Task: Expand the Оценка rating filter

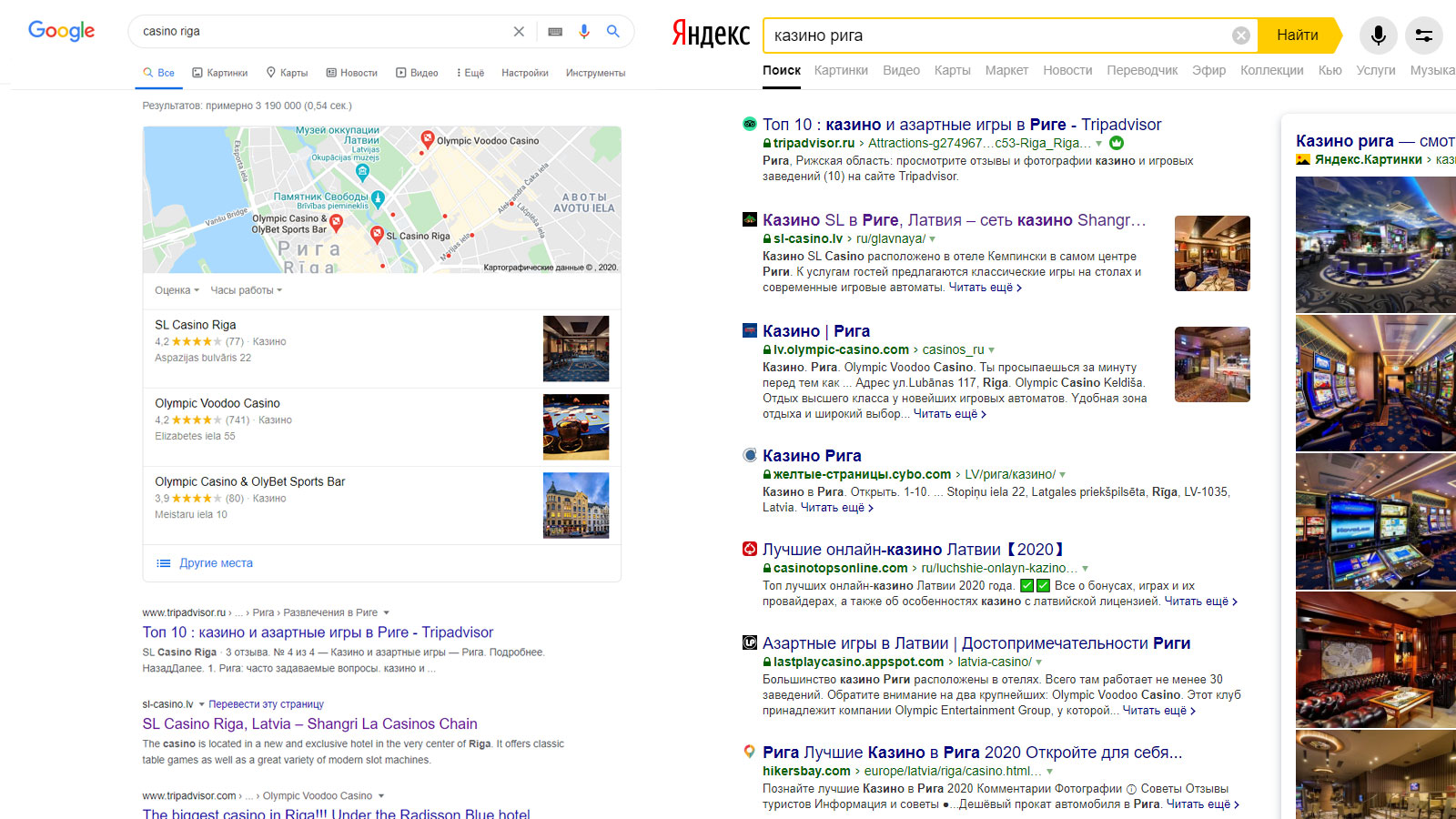Action: 177,290
